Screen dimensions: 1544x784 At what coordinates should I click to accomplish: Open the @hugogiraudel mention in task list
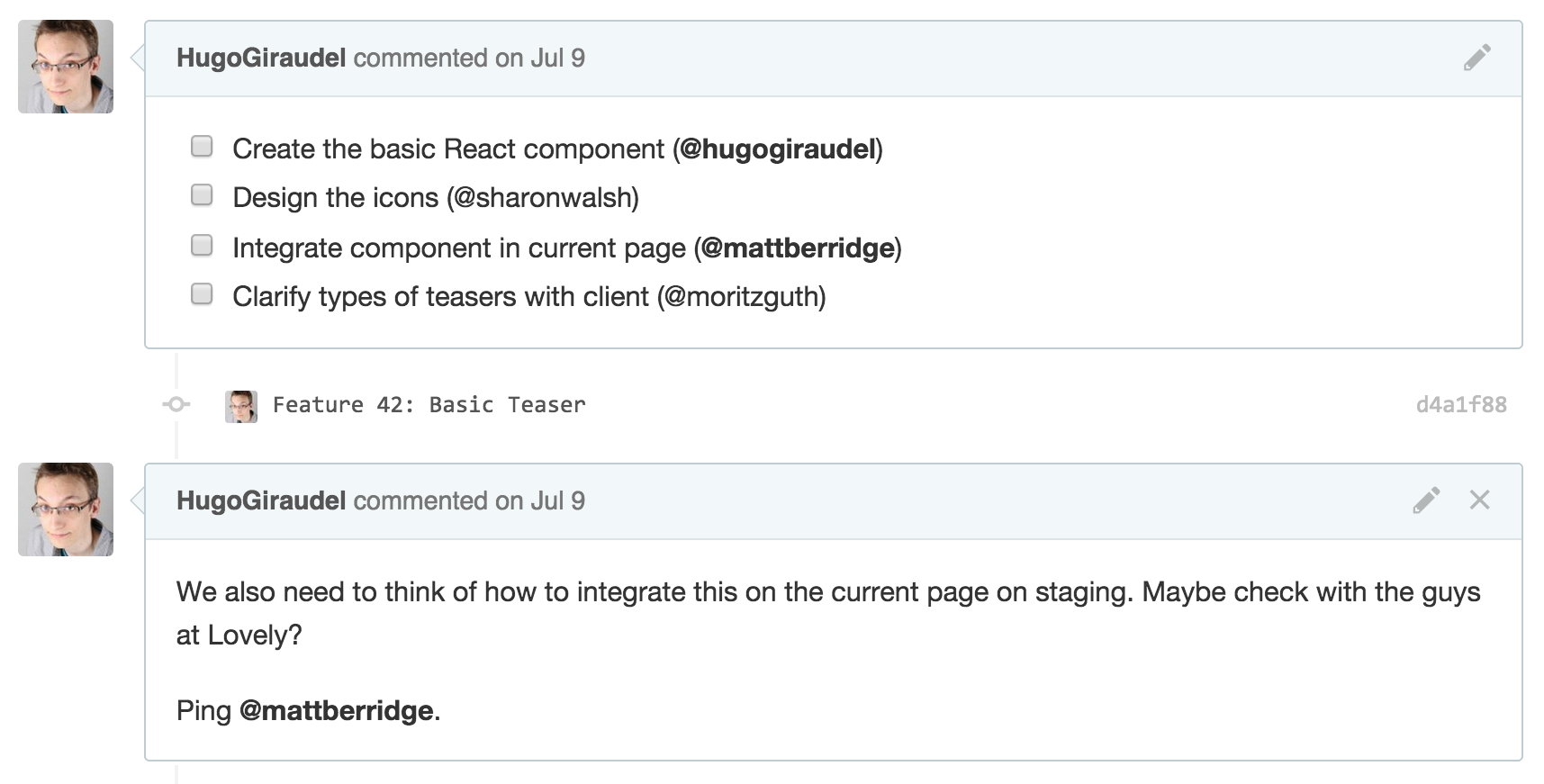(x=778, y=149)
